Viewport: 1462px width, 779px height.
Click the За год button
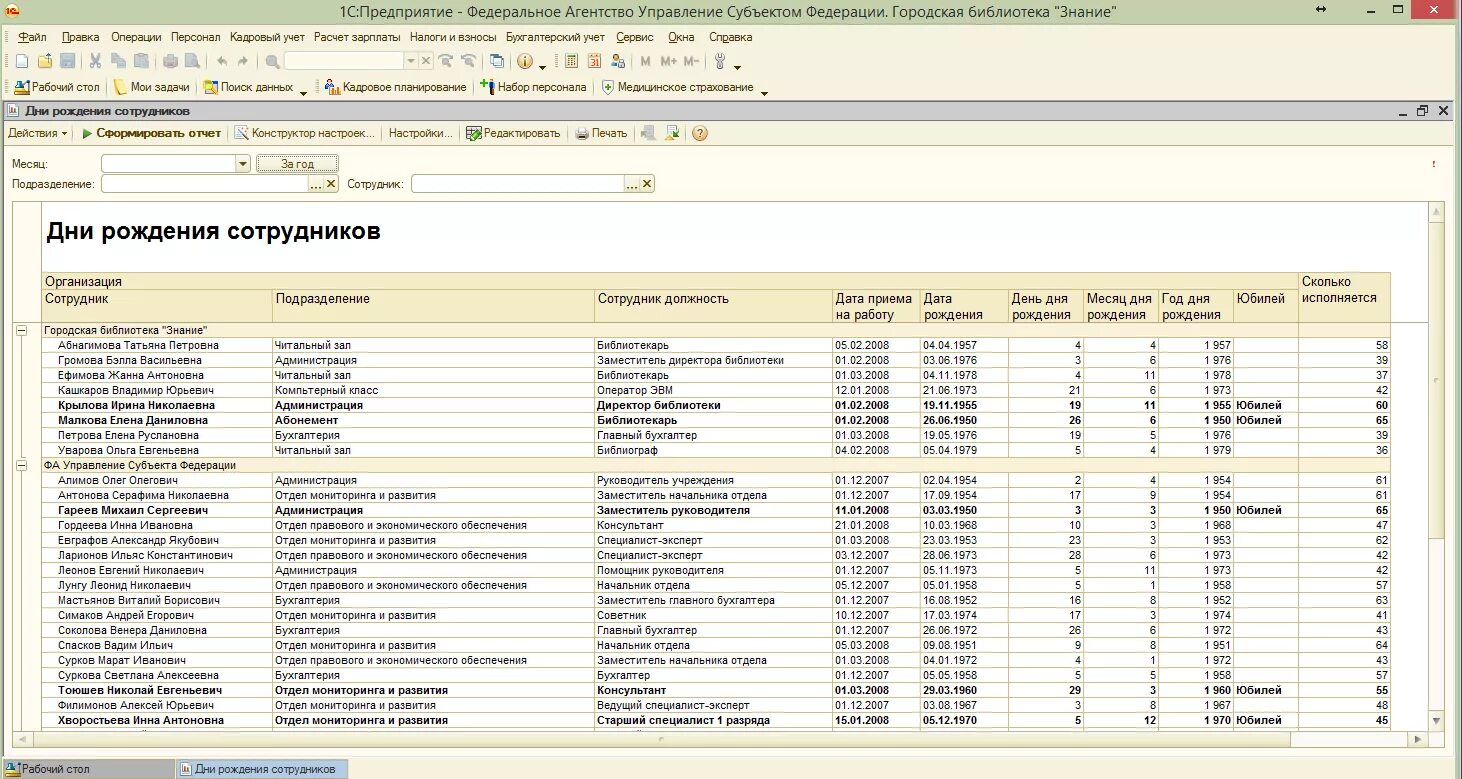(297, 164)
